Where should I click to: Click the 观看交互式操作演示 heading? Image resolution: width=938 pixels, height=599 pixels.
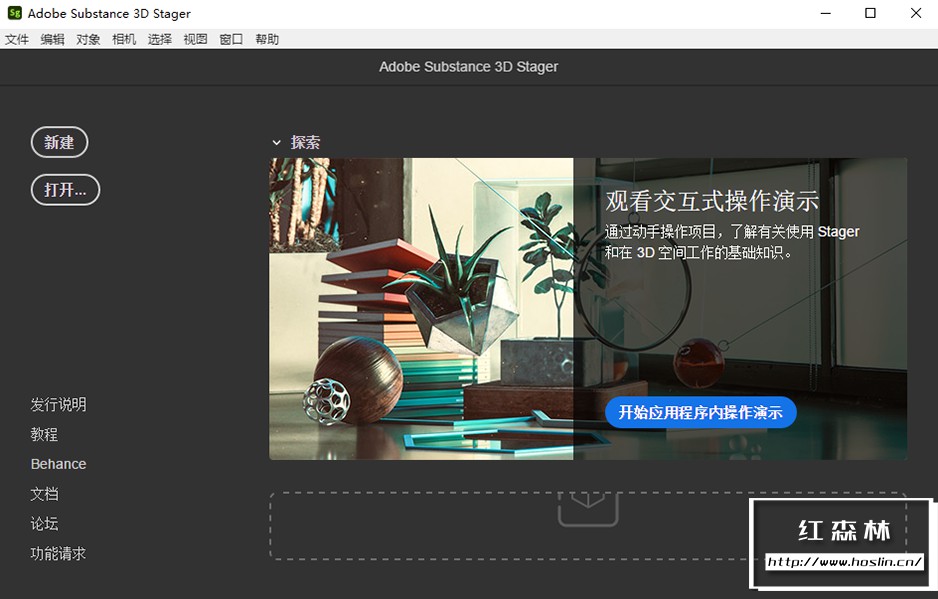click(712, 201)
